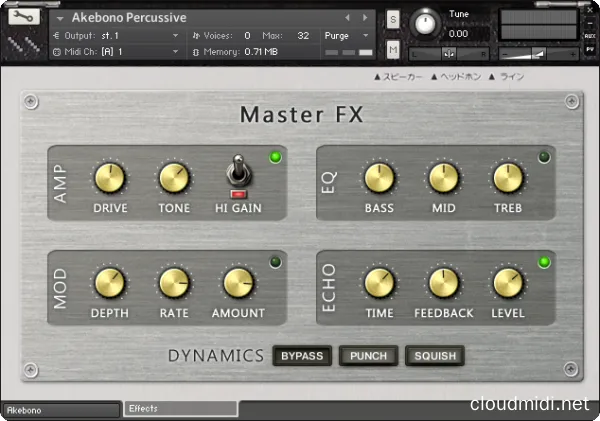Solo the instrument with S button
Image resolution: width=600 pixels, height=421 pixels.
393,19
